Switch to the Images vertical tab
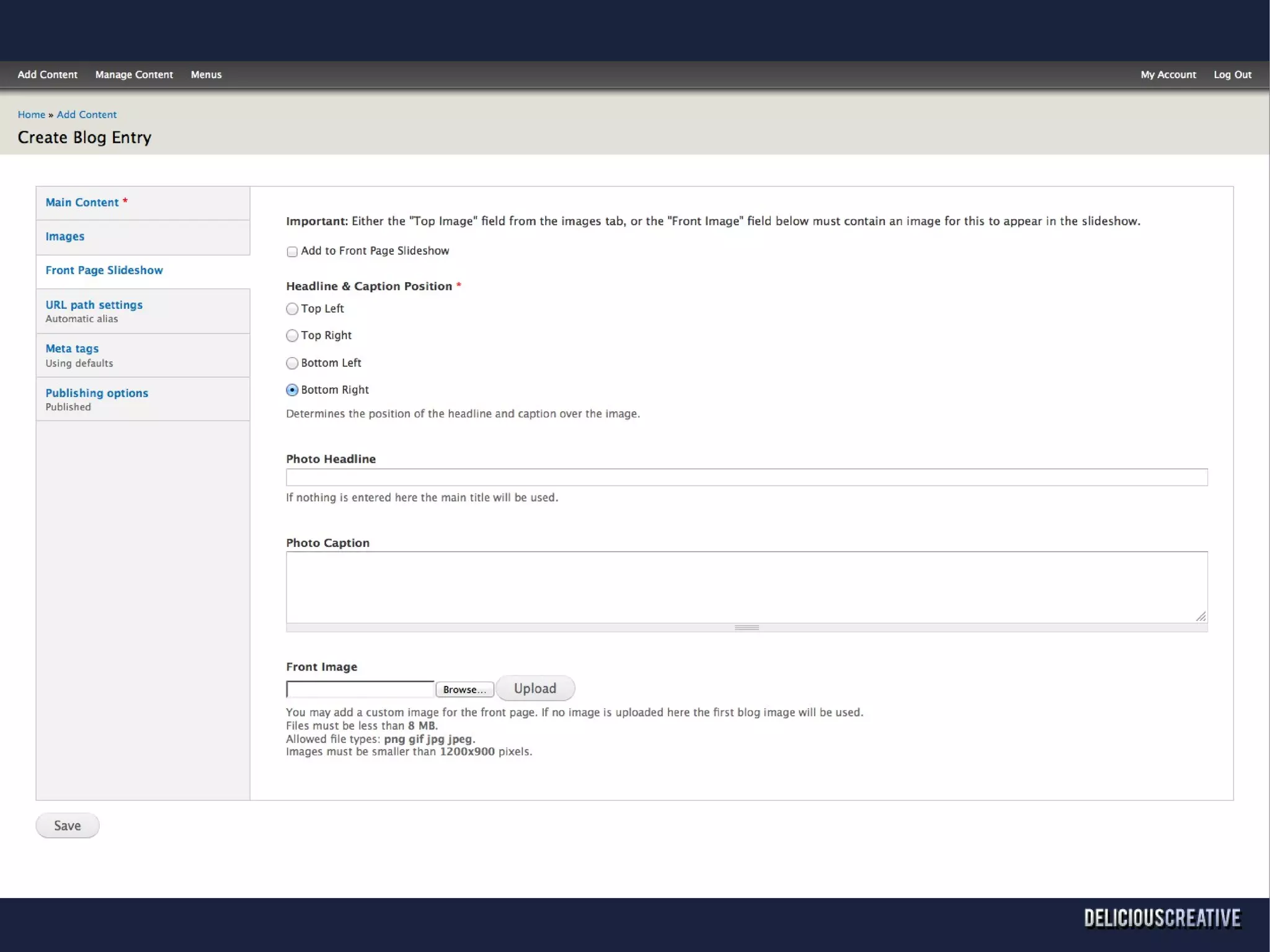1270x952 pixels. pos(65,236)
